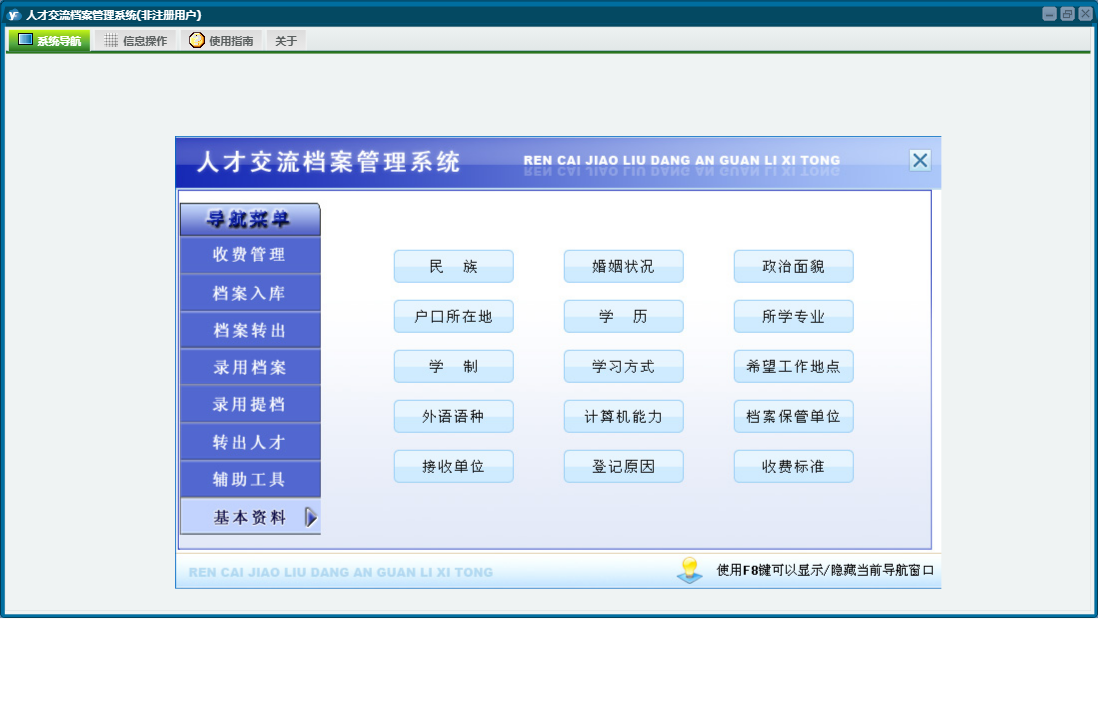Open the 使用指南 menu
This screenshot has width=1098, height=716.
coord(221,40)
